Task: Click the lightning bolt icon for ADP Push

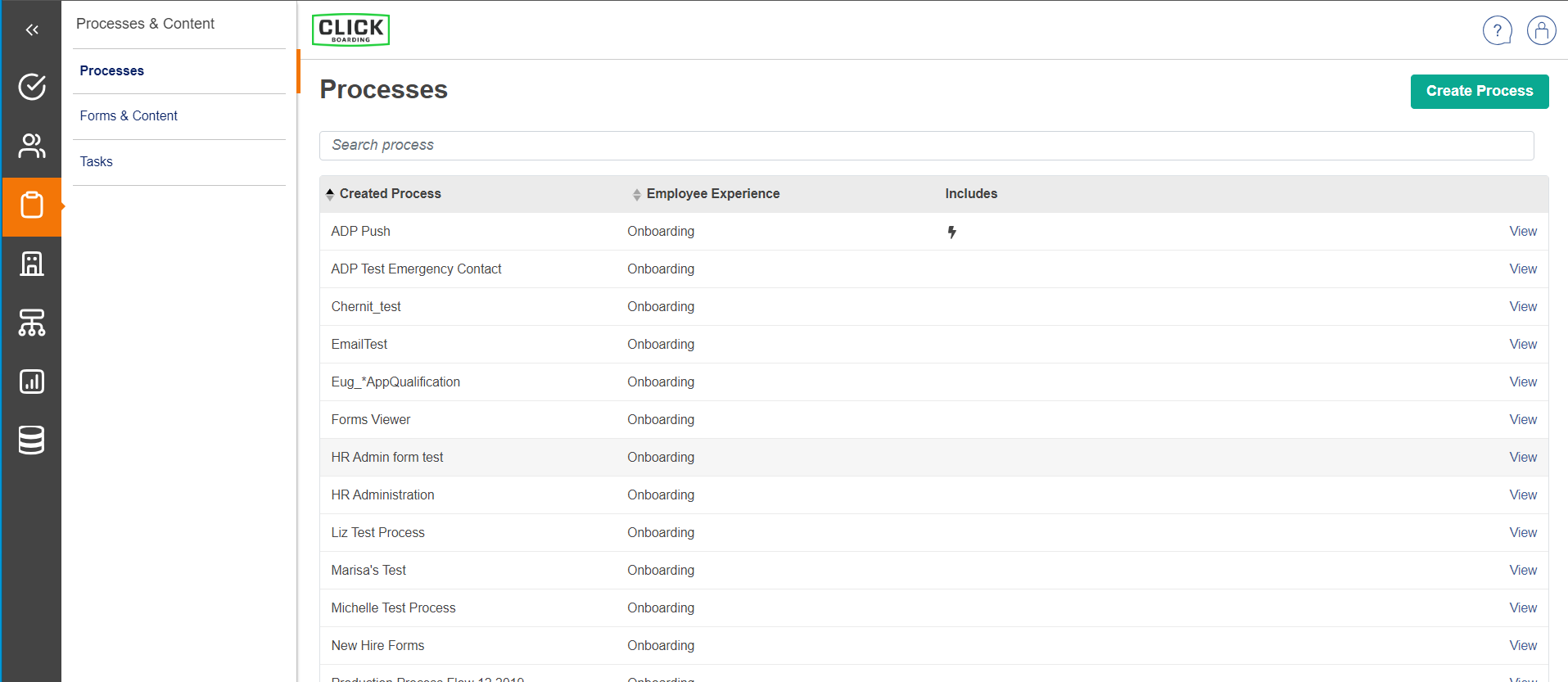Action: tap(951, 233)
